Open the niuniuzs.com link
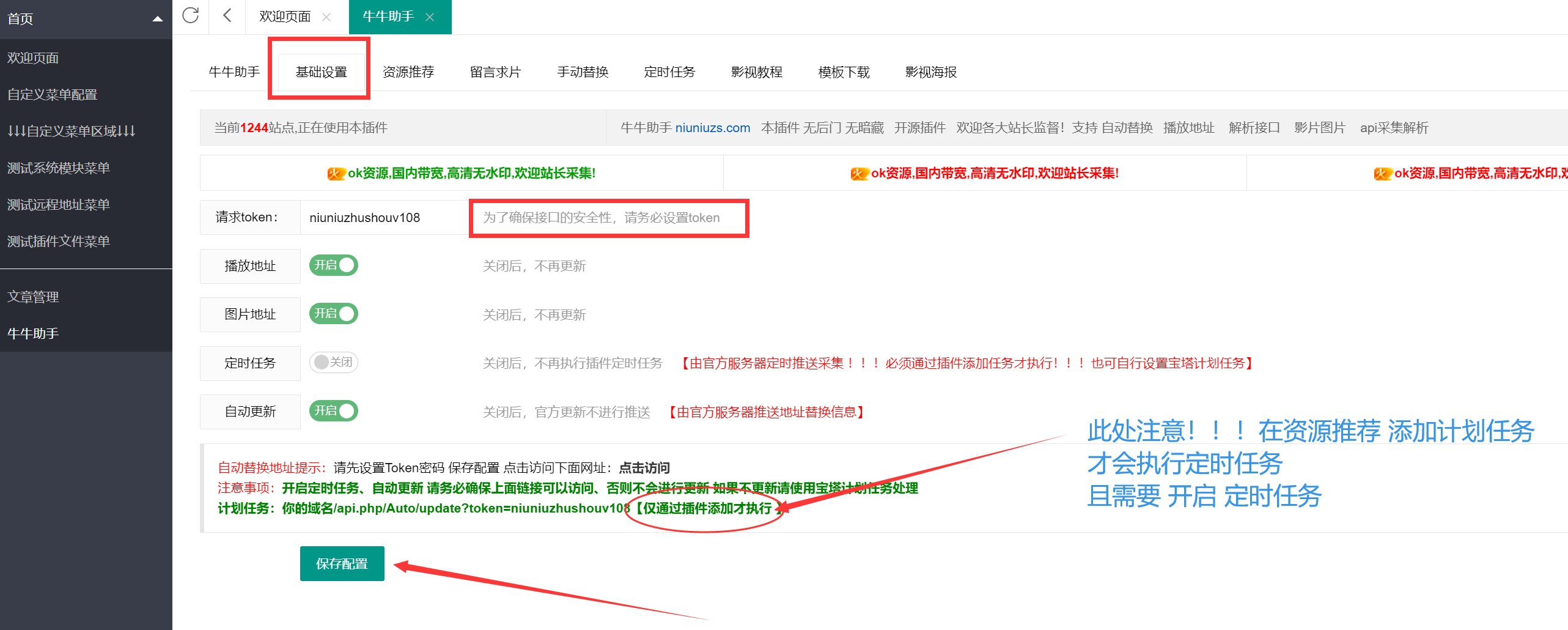Screen dimensions: 1568x630 pyautogui.click(x=712, y=128)
